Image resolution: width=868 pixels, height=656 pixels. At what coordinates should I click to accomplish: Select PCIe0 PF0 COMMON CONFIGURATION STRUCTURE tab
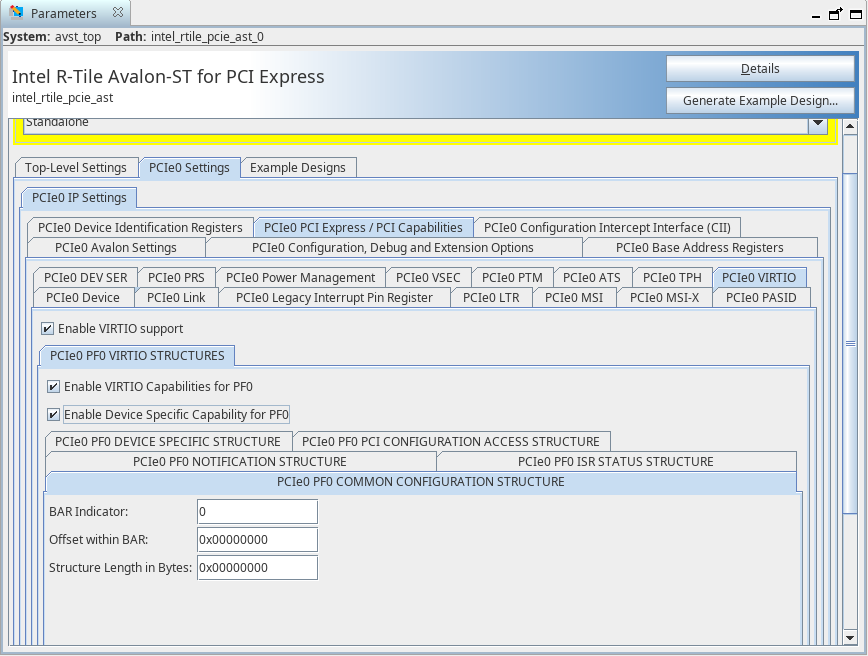(421, 482)
